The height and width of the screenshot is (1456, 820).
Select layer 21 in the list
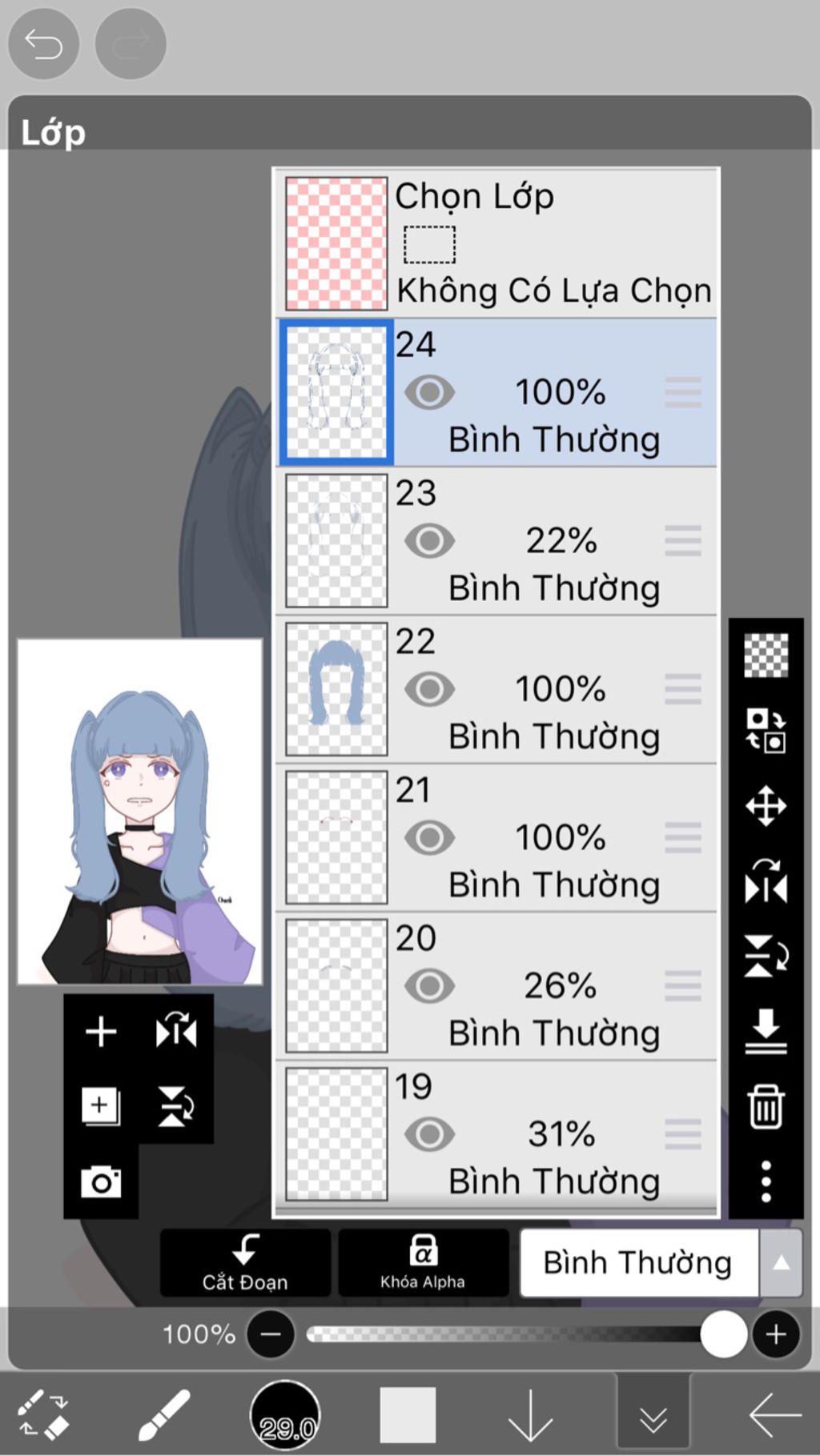coord(496,838)
